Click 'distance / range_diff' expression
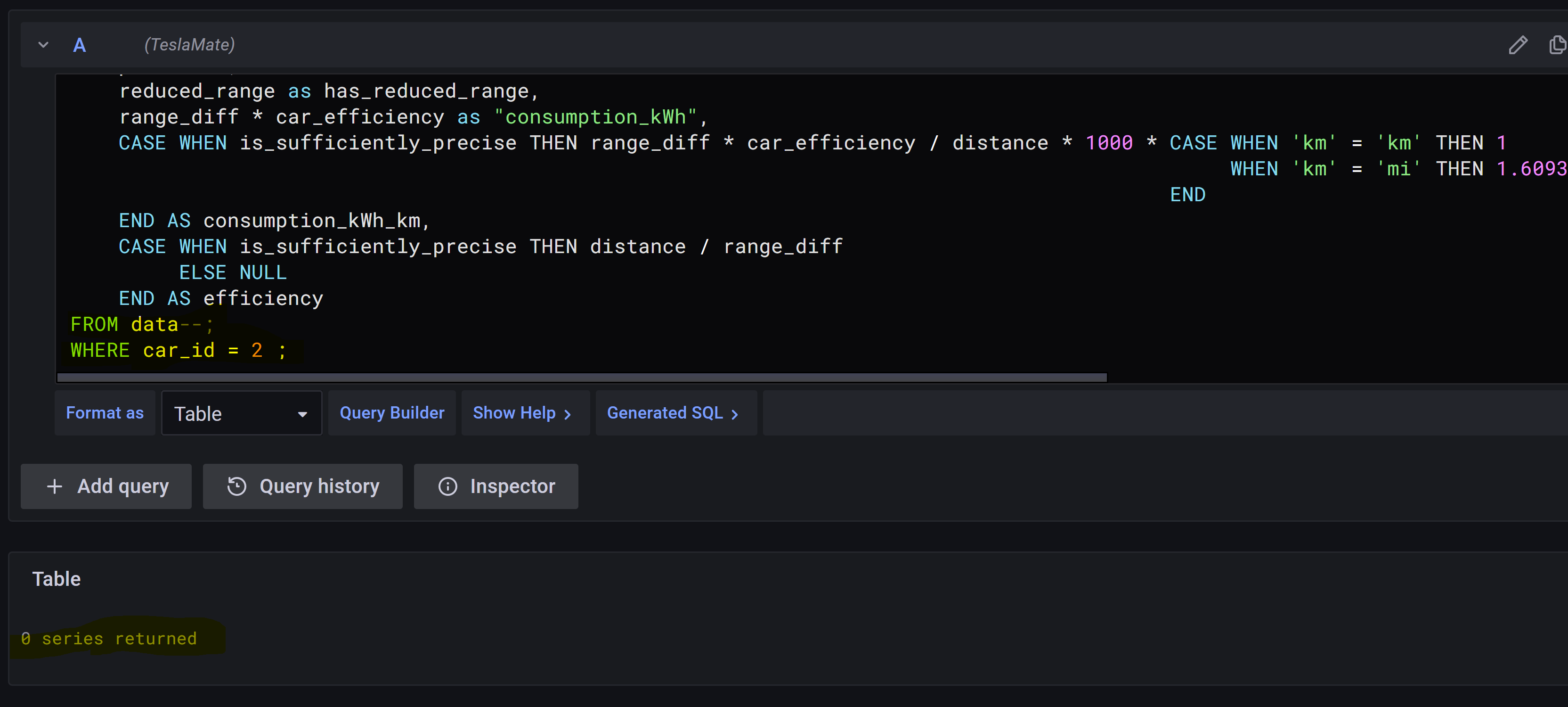Viewport: 1568px width, 707px height. tap(716, 247)
